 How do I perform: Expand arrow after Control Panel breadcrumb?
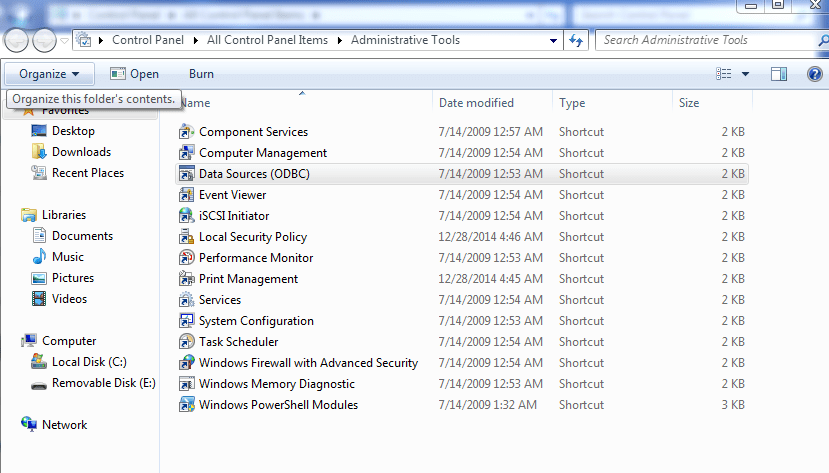click(196, 40)
